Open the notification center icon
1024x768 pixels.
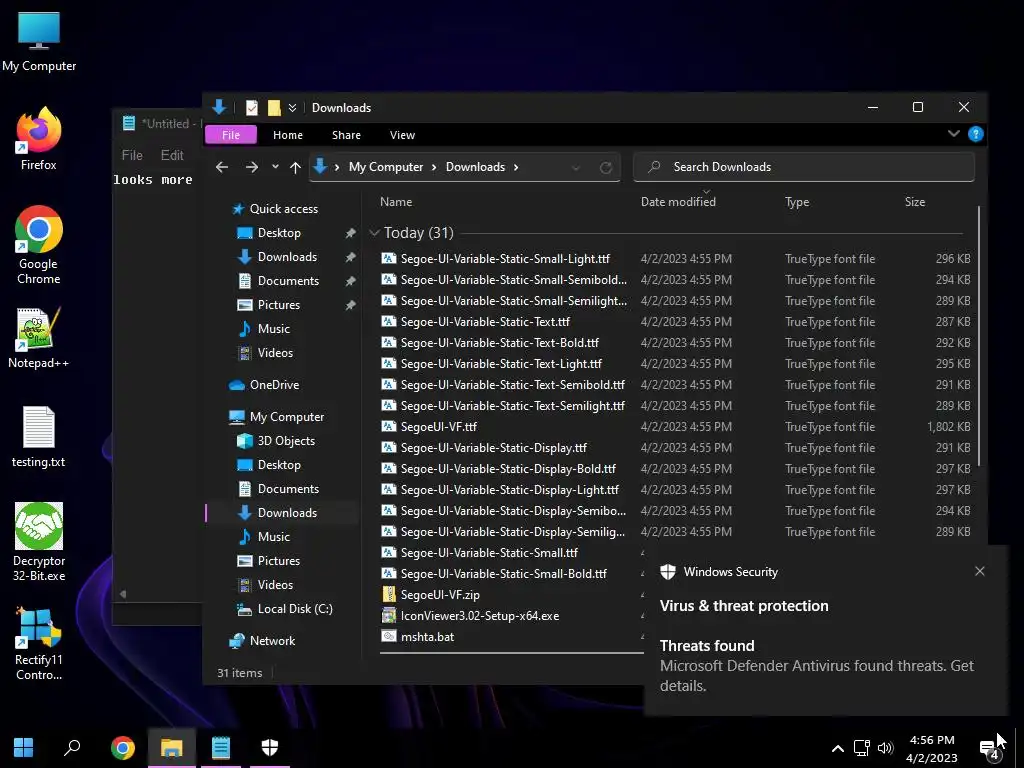coord(991,750)
